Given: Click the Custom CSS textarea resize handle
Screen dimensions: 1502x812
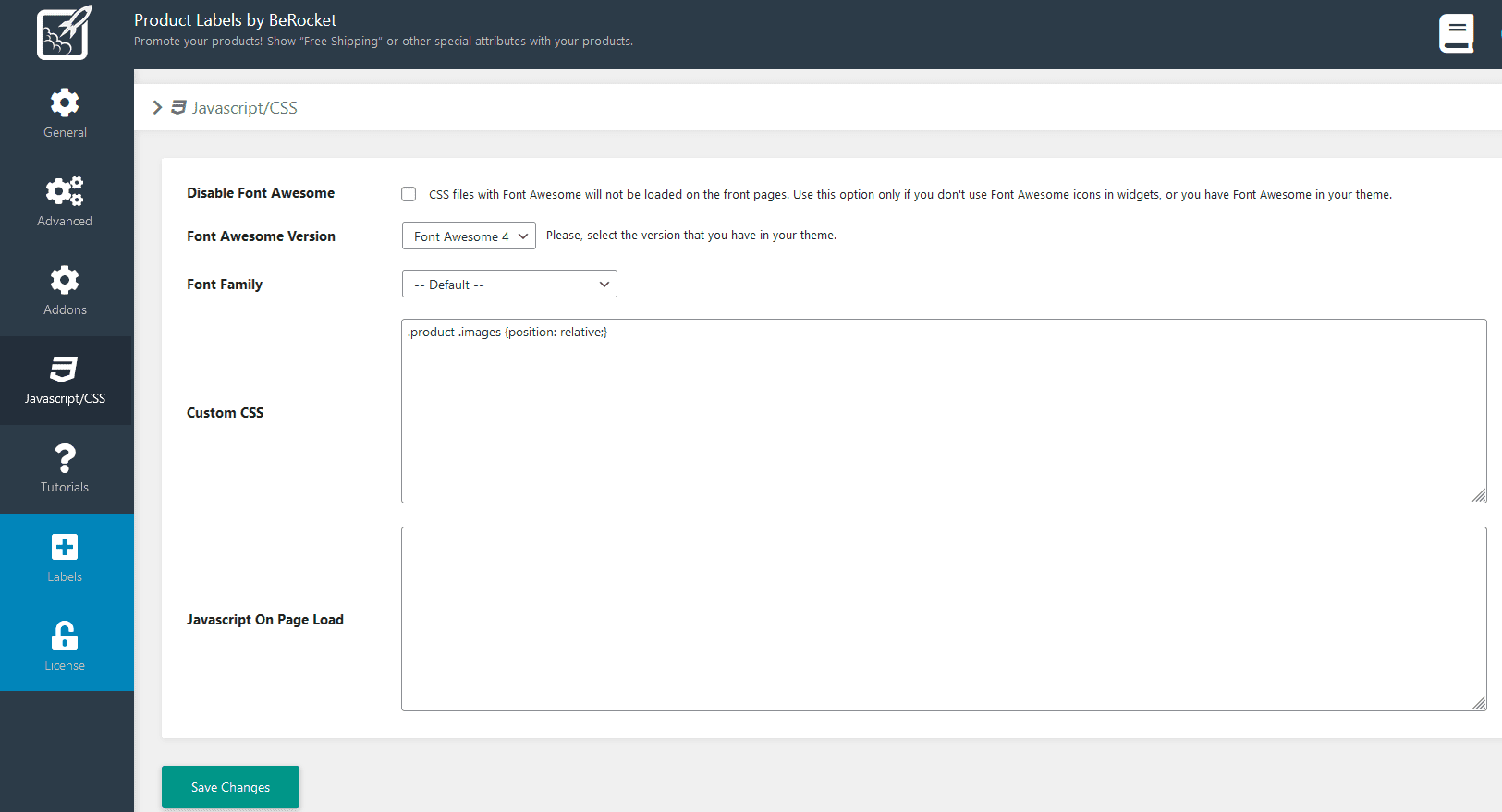Looking at the screenshot, I should 1479,495.
